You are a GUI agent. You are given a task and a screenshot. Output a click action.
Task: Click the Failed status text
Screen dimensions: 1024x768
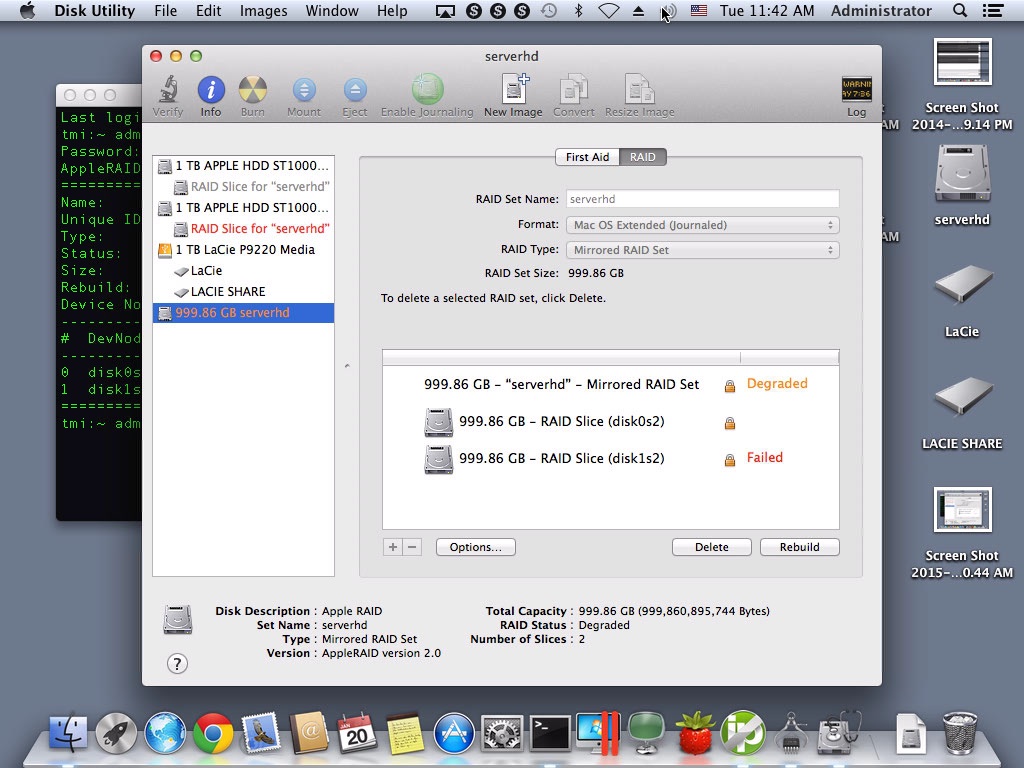pyautogui.click(x=764, y=457)
